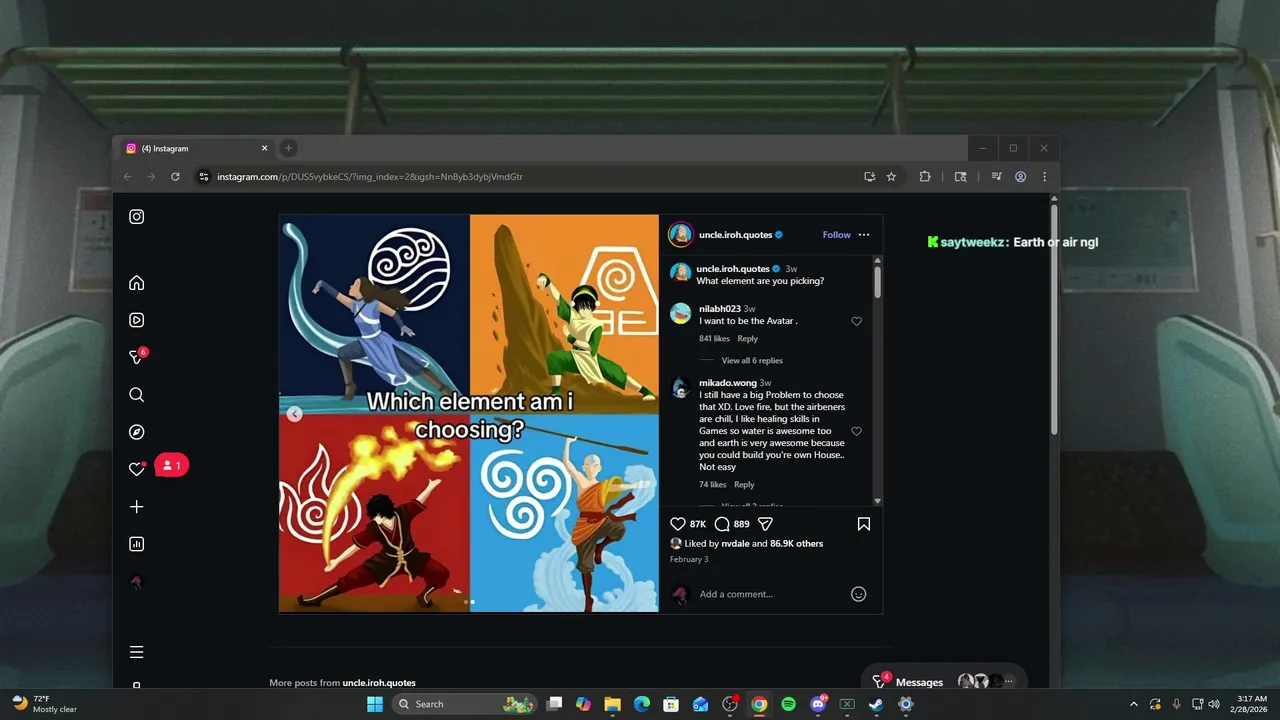Open the dashboard insights icon
The width and height of the screenshot is (1280, 720).
[x=137, y=544]
